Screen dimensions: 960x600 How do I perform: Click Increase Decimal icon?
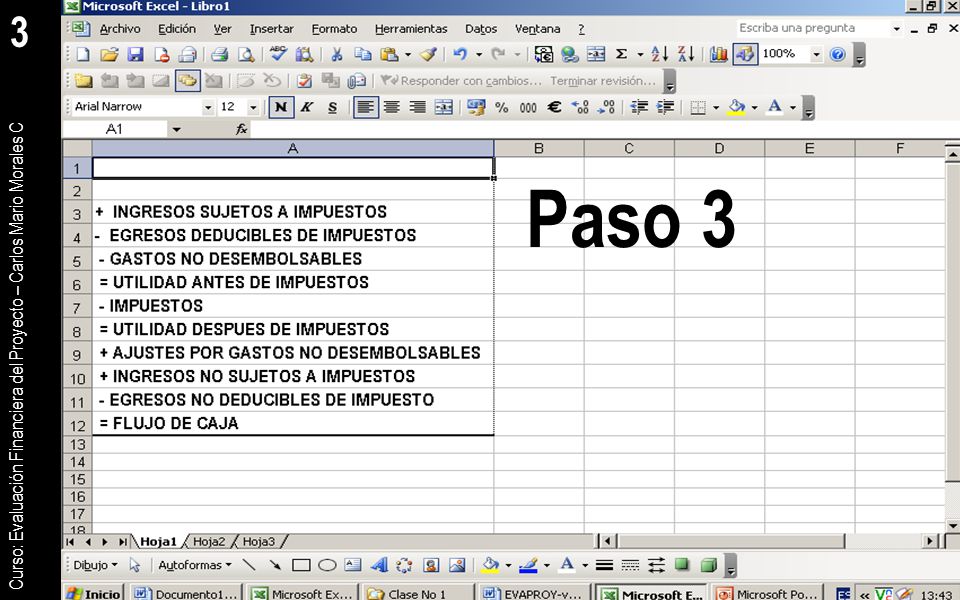580,108
